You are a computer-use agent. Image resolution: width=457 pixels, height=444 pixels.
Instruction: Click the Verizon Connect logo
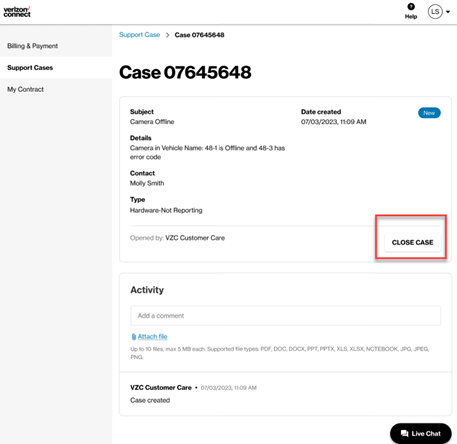tap(17, 12)
